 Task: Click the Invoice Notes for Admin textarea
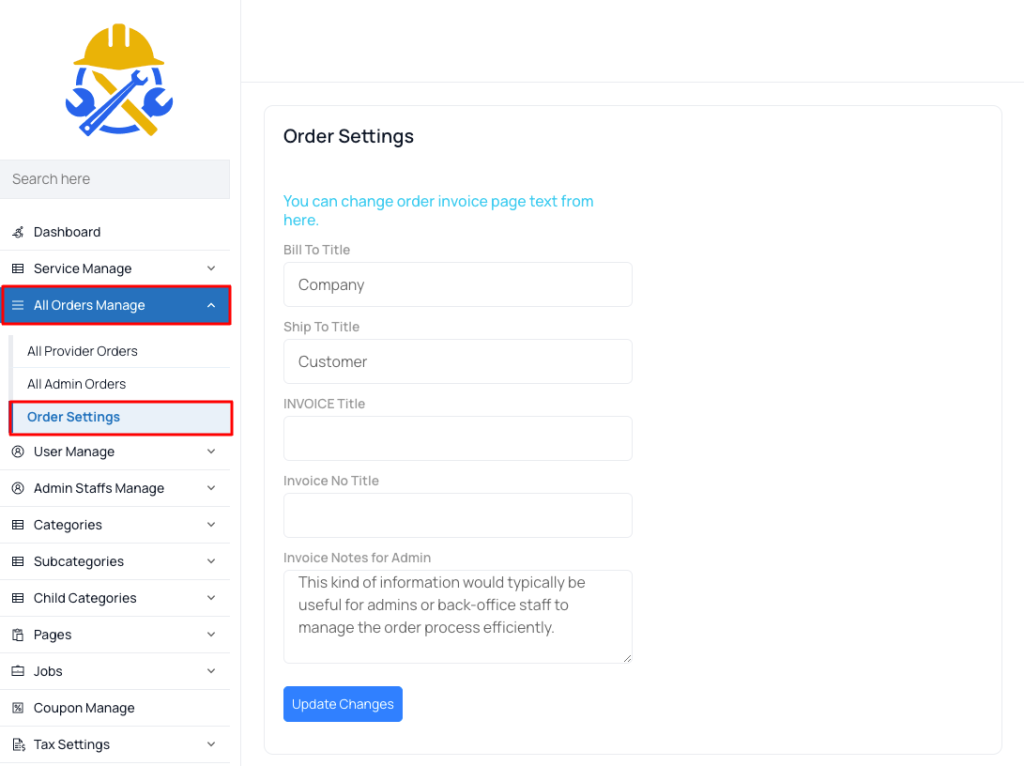458,616
